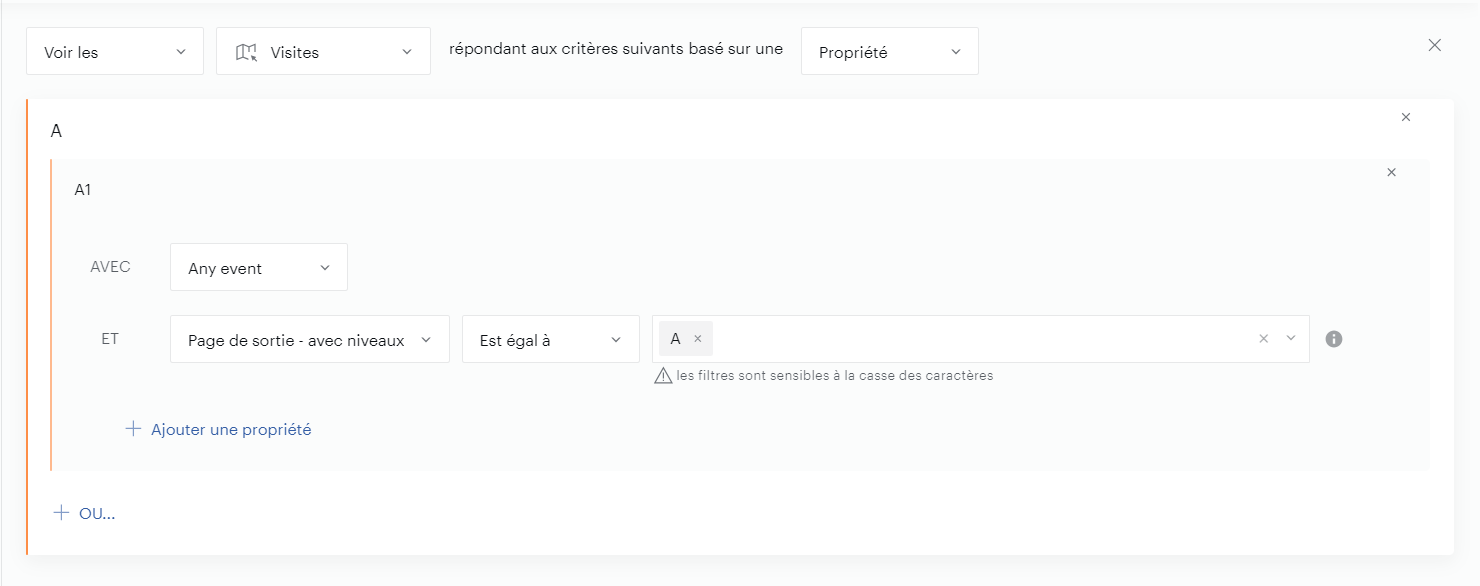Click the warning triangle icon below filter
Image resolution: width=1480 pixels, height=586 pixels.
[x=662, y=376]
